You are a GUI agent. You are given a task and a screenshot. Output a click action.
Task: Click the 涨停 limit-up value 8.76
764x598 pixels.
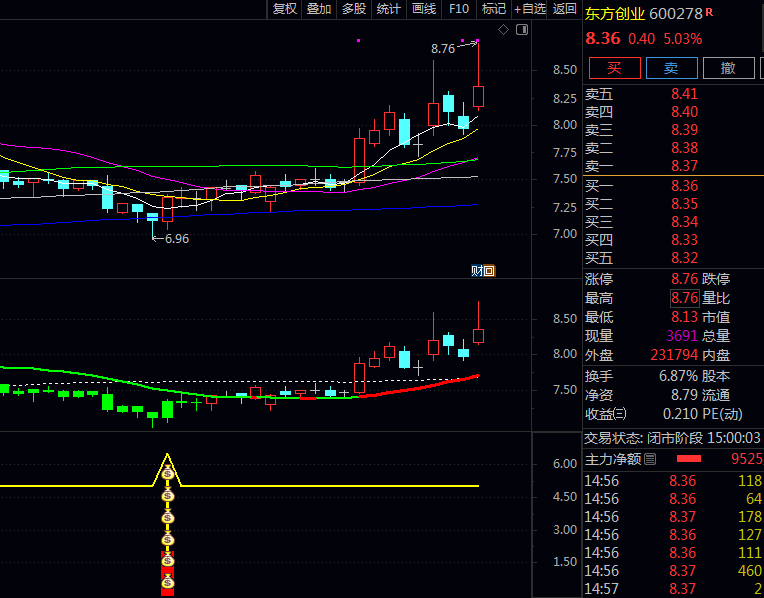684,279
